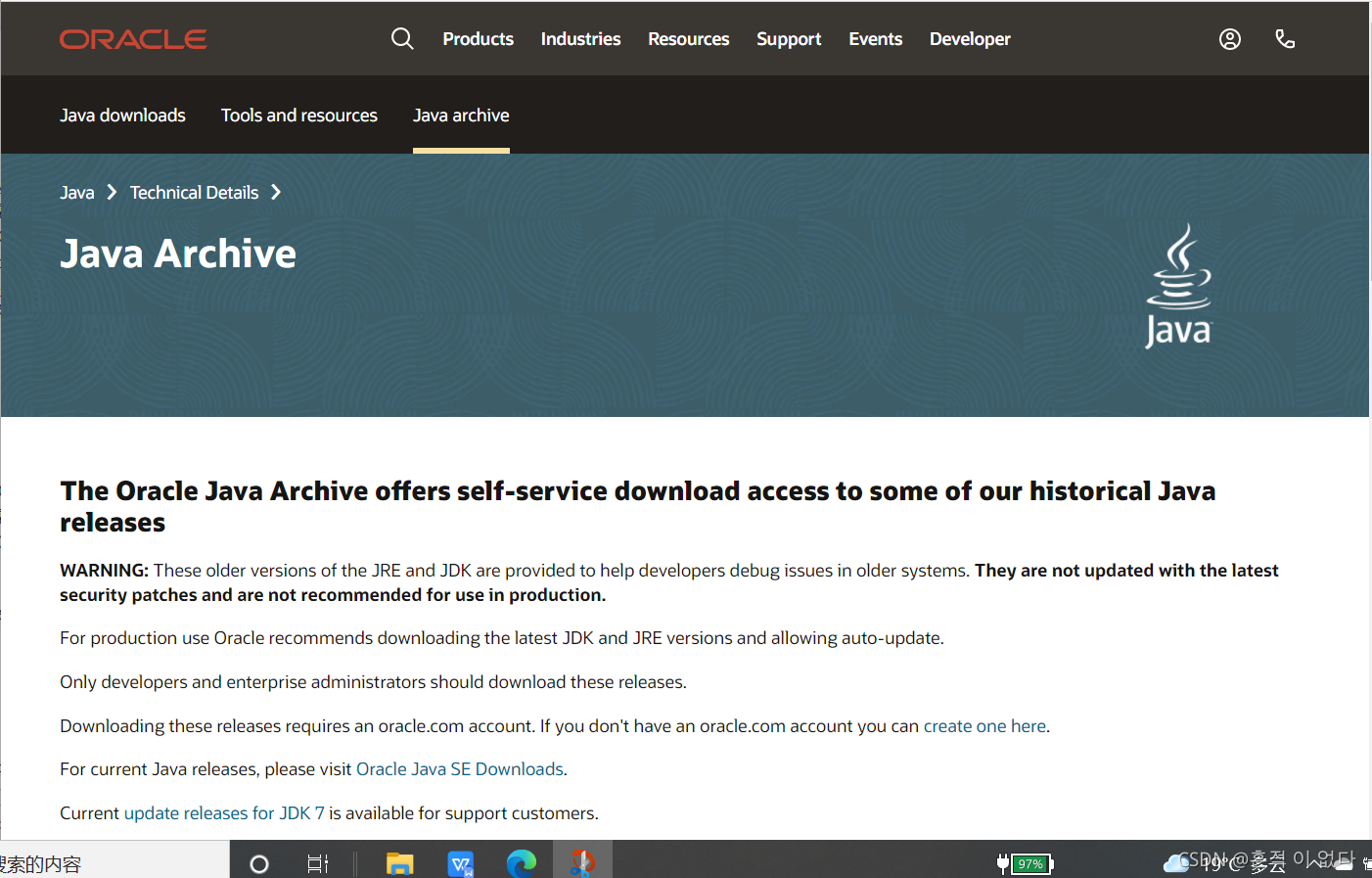
Task: Go to Java breadcrumb link
Action: tap(77, 193)
